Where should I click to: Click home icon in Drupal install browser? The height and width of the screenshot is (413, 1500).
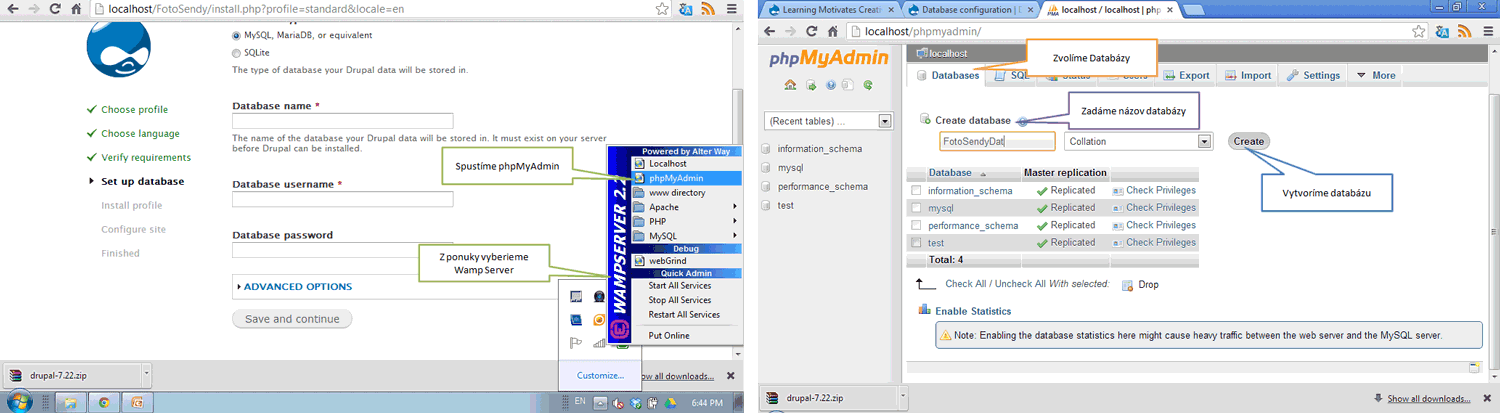pos(77,10)
